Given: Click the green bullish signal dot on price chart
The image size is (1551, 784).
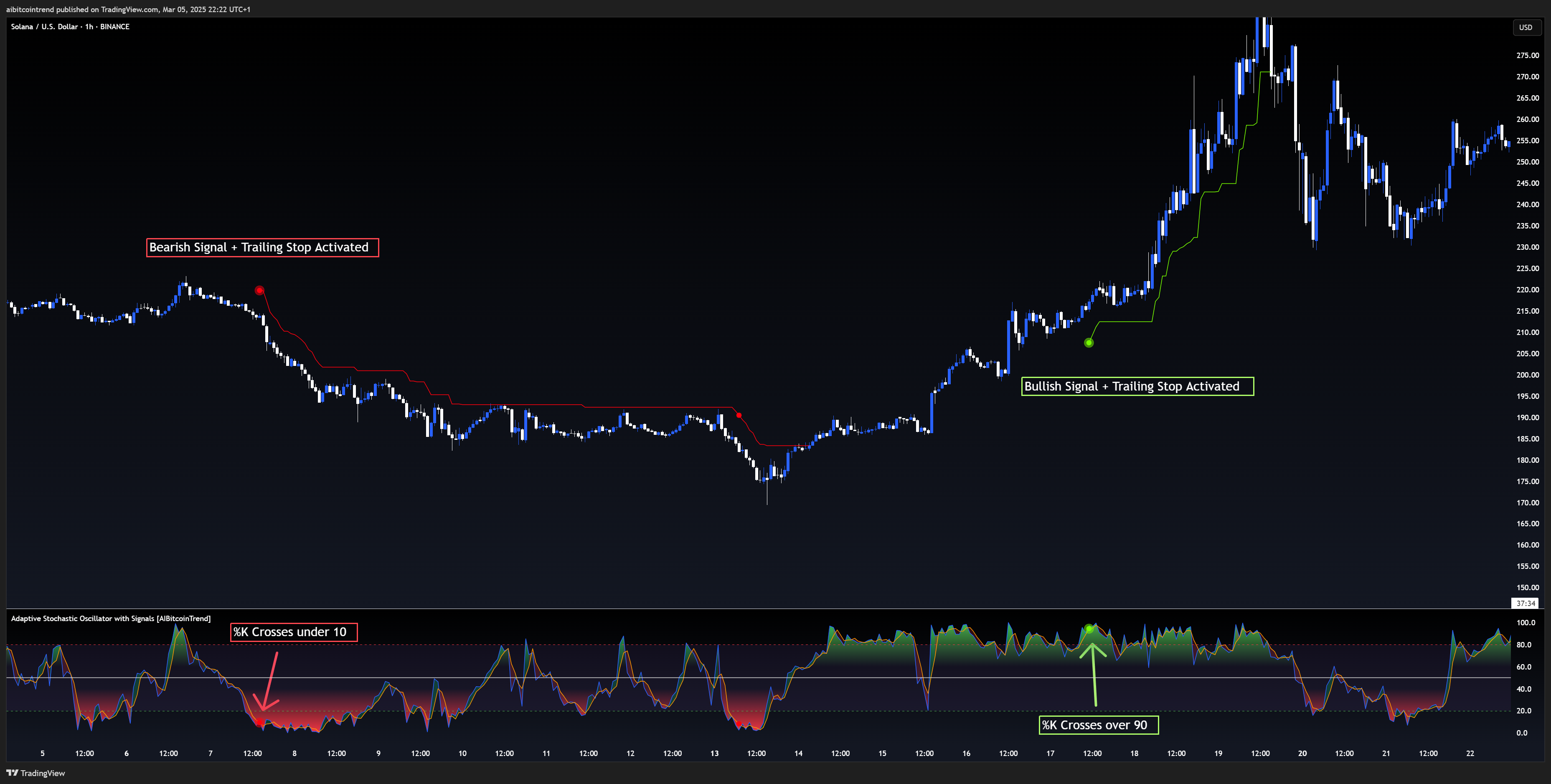Looking at the screenshot, I should (1089, 343).
